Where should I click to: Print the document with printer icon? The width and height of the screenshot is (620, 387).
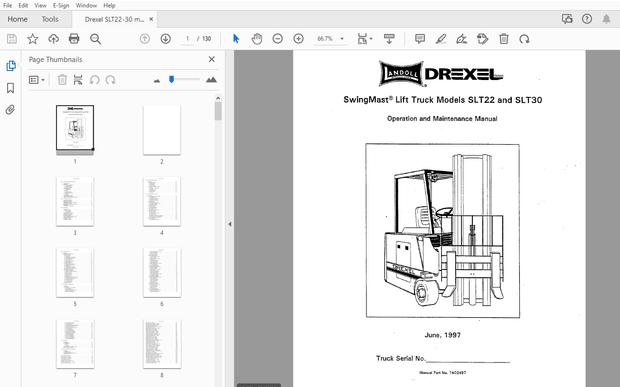pos(74,39)
